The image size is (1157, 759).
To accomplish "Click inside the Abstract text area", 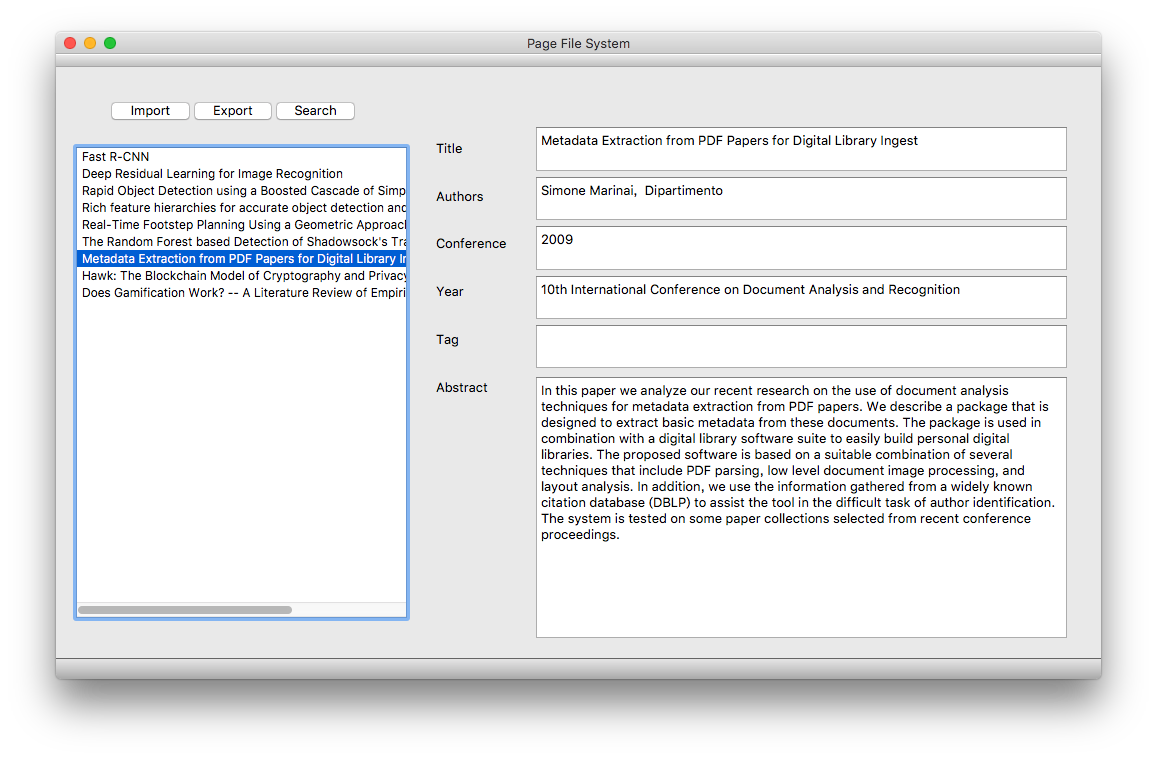I will [801, 507].
